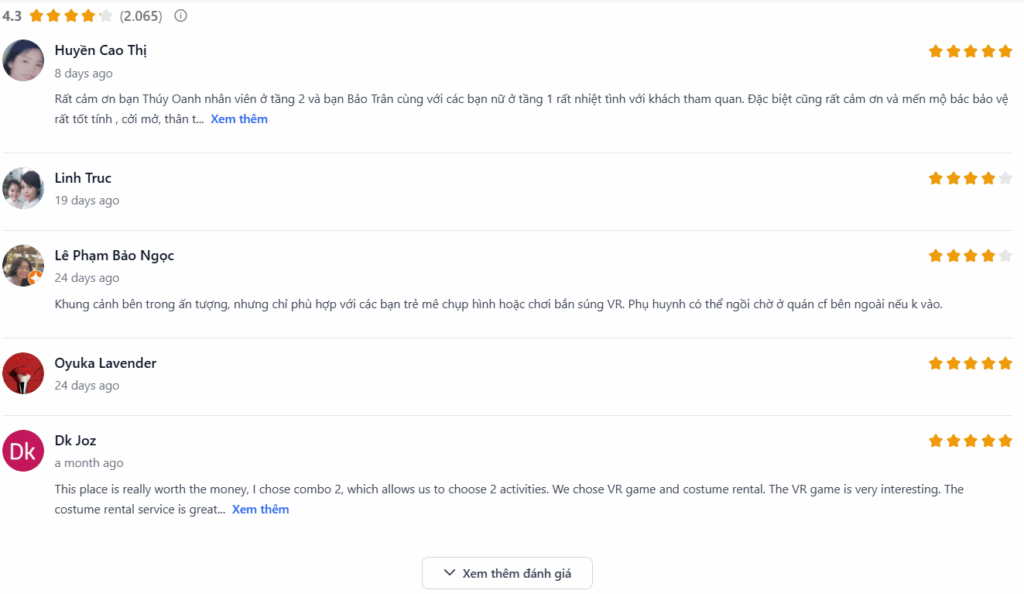Click Xem thêm đánh giá button

coord(507,573)
